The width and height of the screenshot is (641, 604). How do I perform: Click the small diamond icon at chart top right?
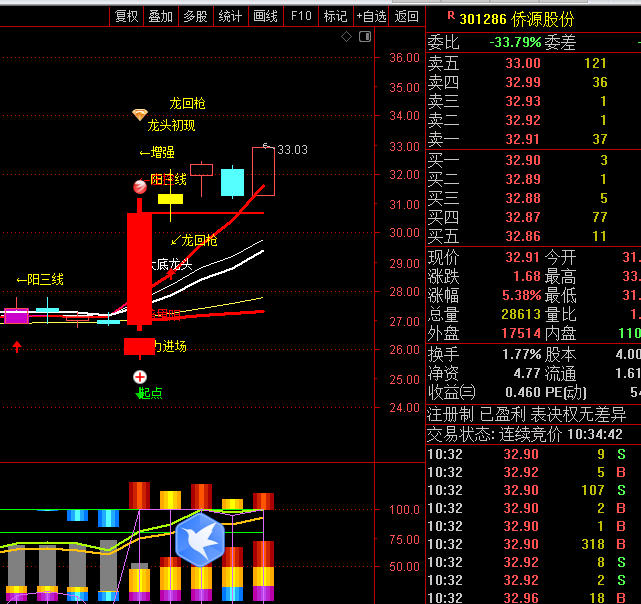point(346,37)
